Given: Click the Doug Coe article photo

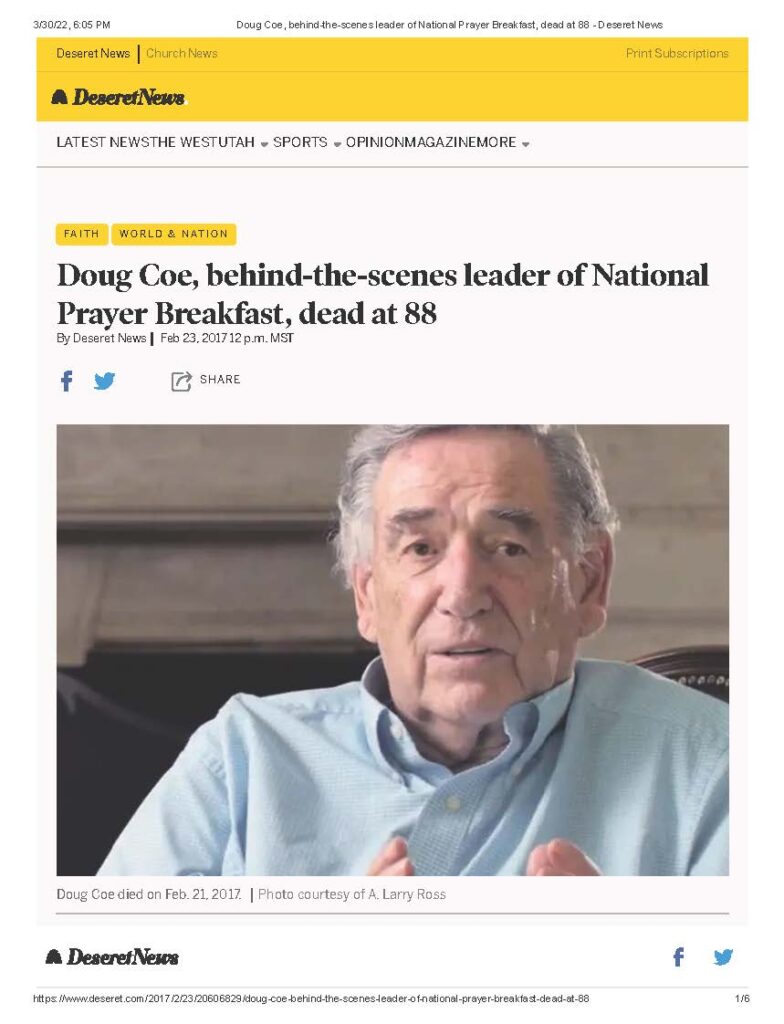Looking at the screenshot, I should click(393, 650).
